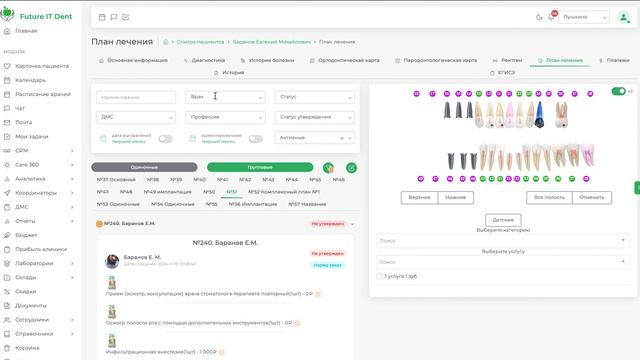Click the green filter icon button beside Групповые
This screenshot has height=360, width=640.
coord(328,168)
